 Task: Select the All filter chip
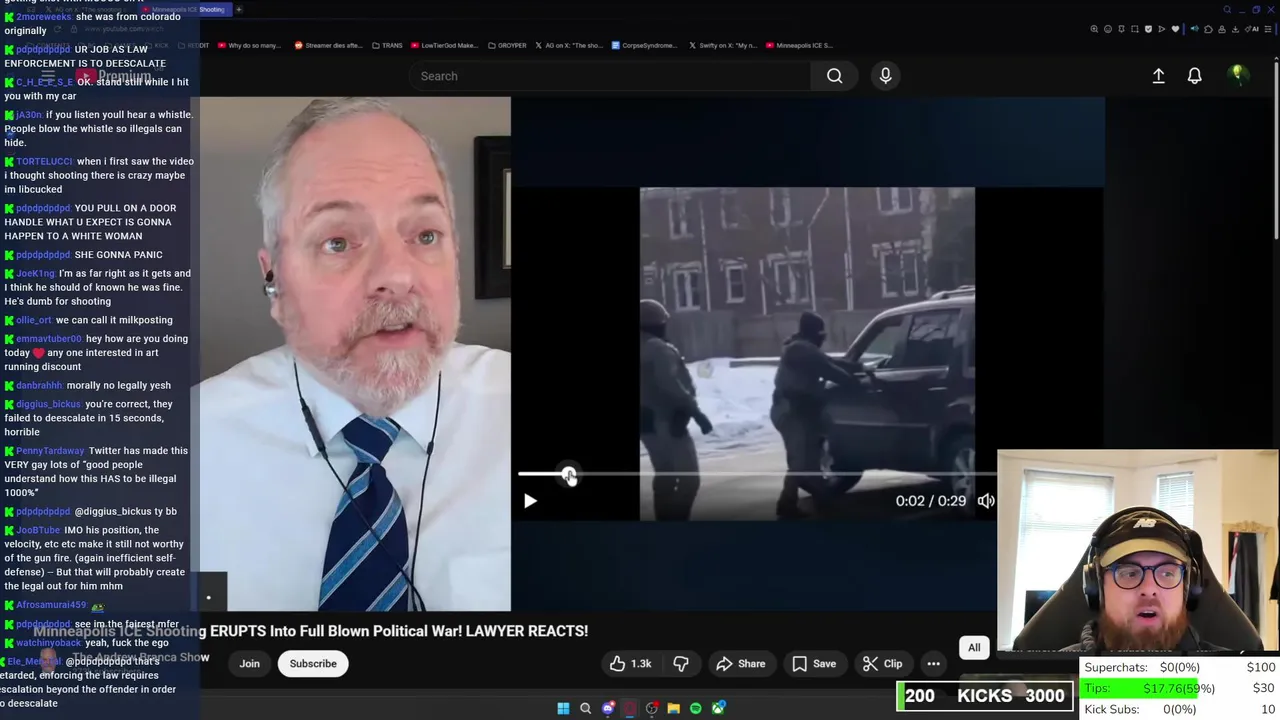[x=974, y=647]
